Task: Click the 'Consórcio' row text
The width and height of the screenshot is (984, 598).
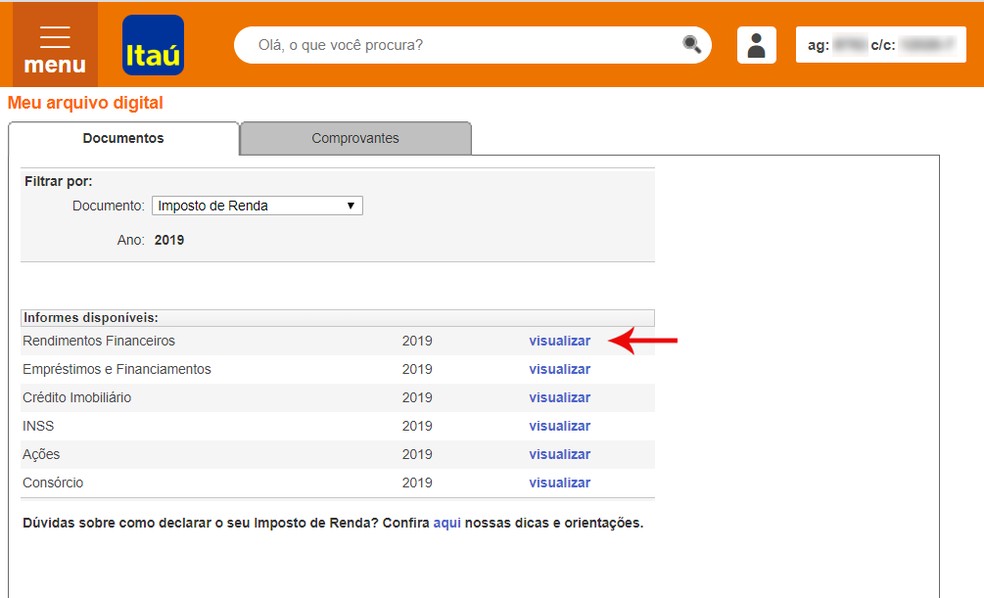Action: click(x=53, y=483)
